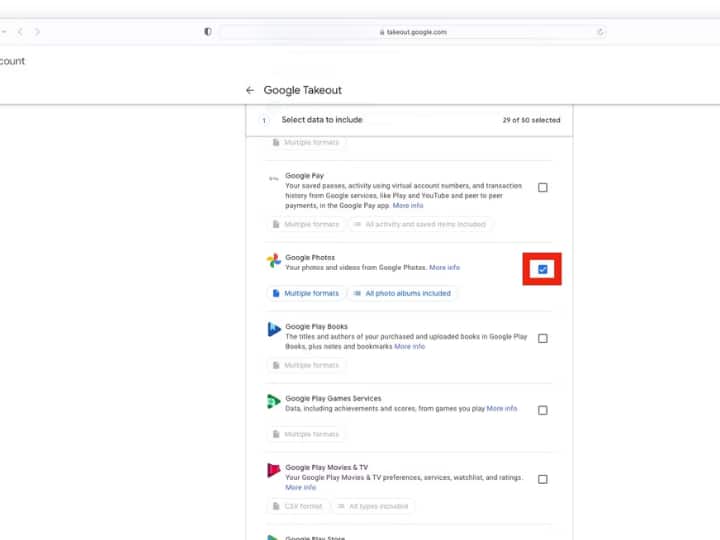Tick the Google Play Games Services checkbox
The height and width of the screenshot is (540, 720).
pos(542,410)
